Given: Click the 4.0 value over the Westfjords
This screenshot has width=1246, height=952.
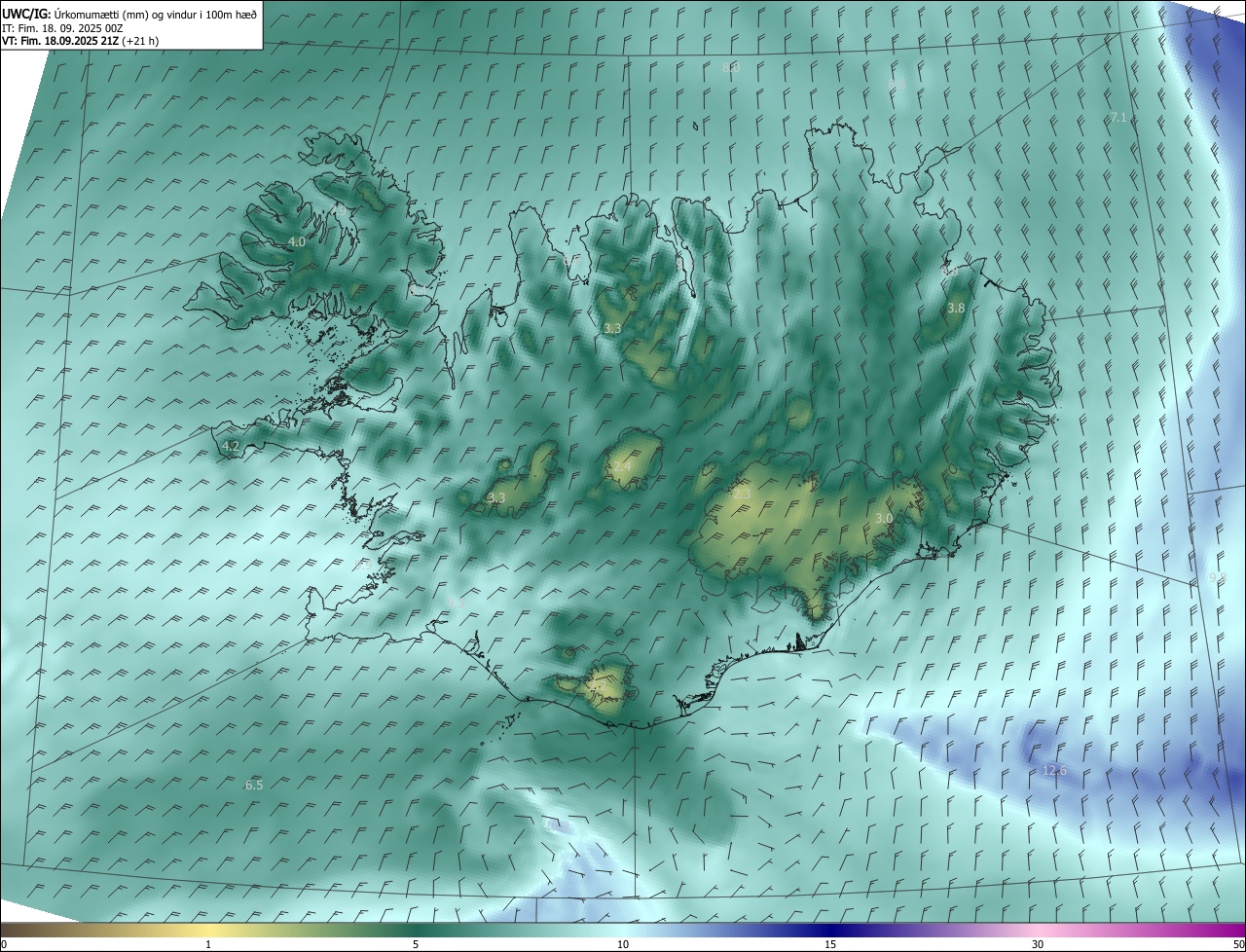Looking at the screenshot, I should click(x=297, y=241).
